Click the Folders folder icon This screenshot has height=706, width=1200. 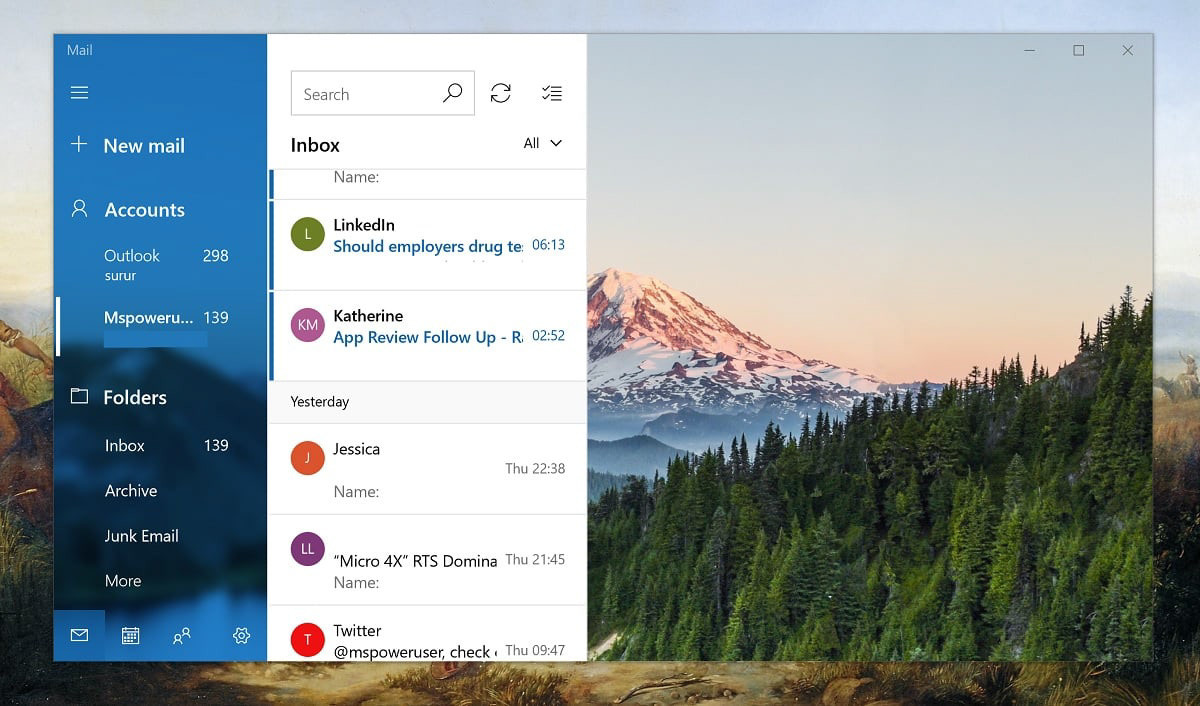79,396
